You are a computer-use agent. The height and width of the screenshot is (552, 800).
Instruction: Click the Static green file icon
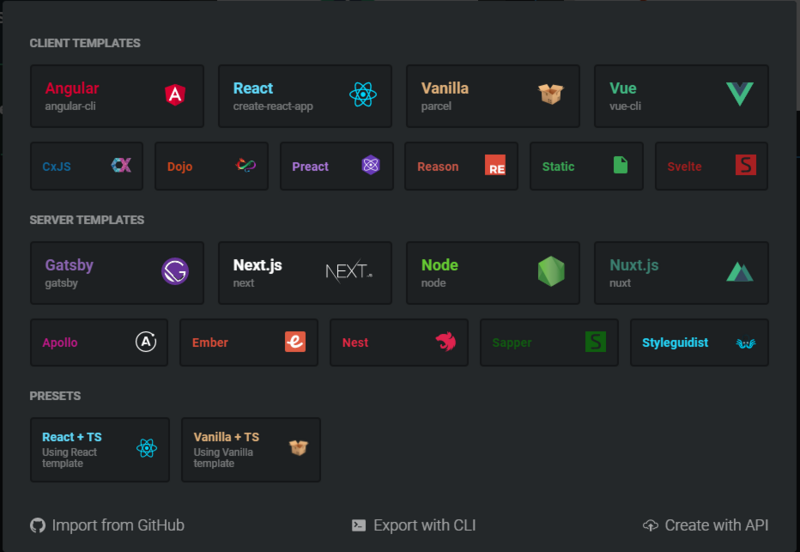click(620, 165)
